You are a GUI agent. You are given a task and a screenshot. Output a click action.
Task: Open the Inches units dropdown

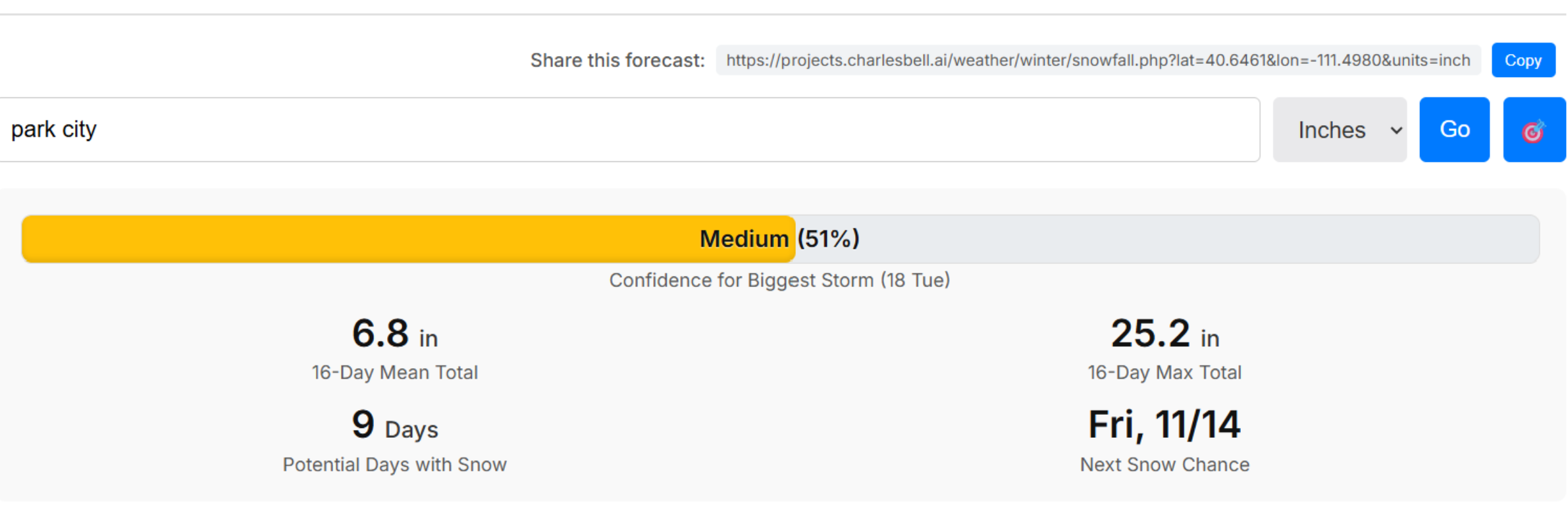(1339, 130)
